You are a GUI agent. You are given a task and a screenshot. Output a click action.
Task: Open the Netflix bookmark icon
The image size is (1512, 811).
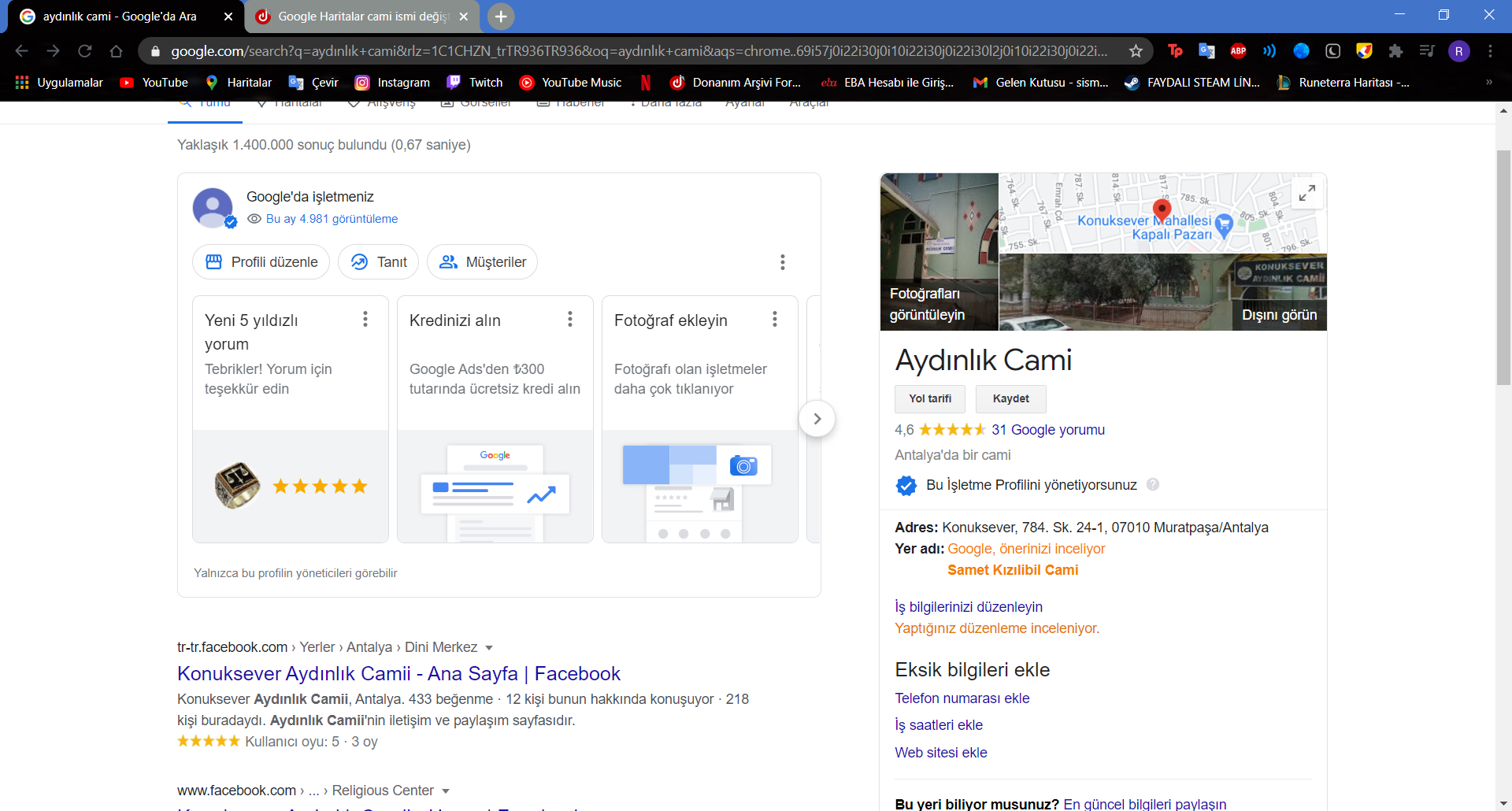(x=646, y=83)
